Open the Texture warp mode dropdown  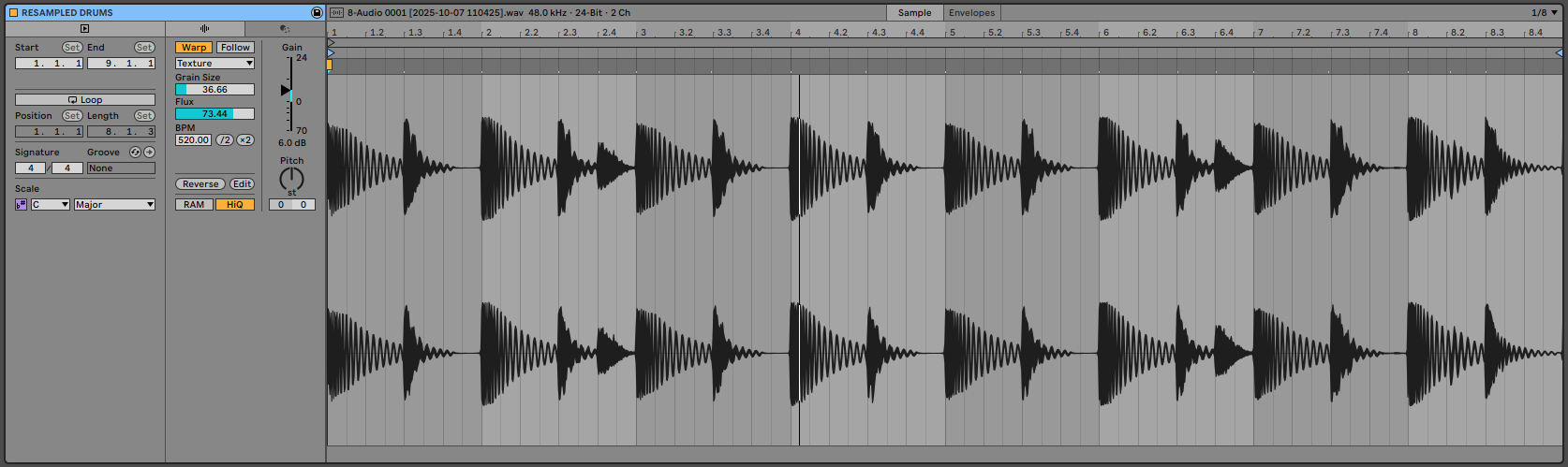(x=214, y=64)
